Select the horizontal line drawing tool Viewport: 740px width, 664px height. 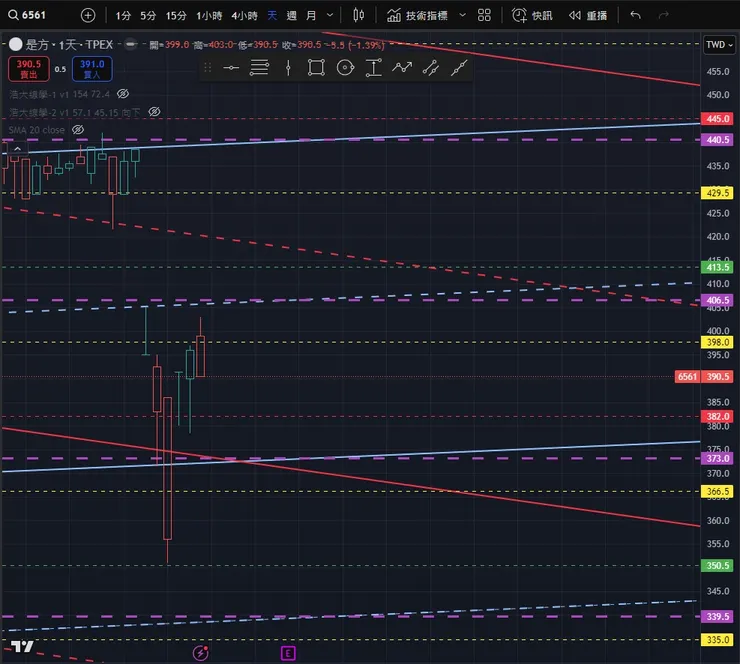coord(231,68)
